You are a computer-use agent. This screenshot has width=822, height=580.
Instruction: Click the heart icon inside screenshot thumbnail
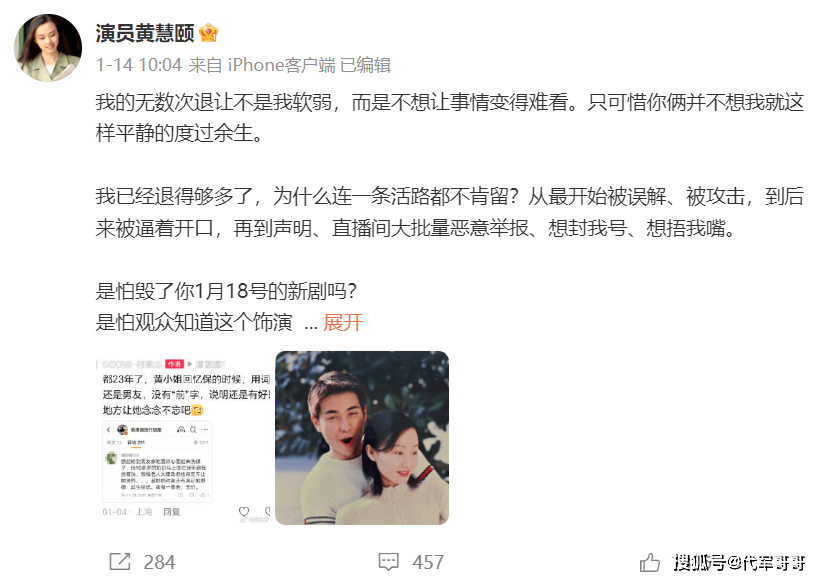[x=244, y=511]
